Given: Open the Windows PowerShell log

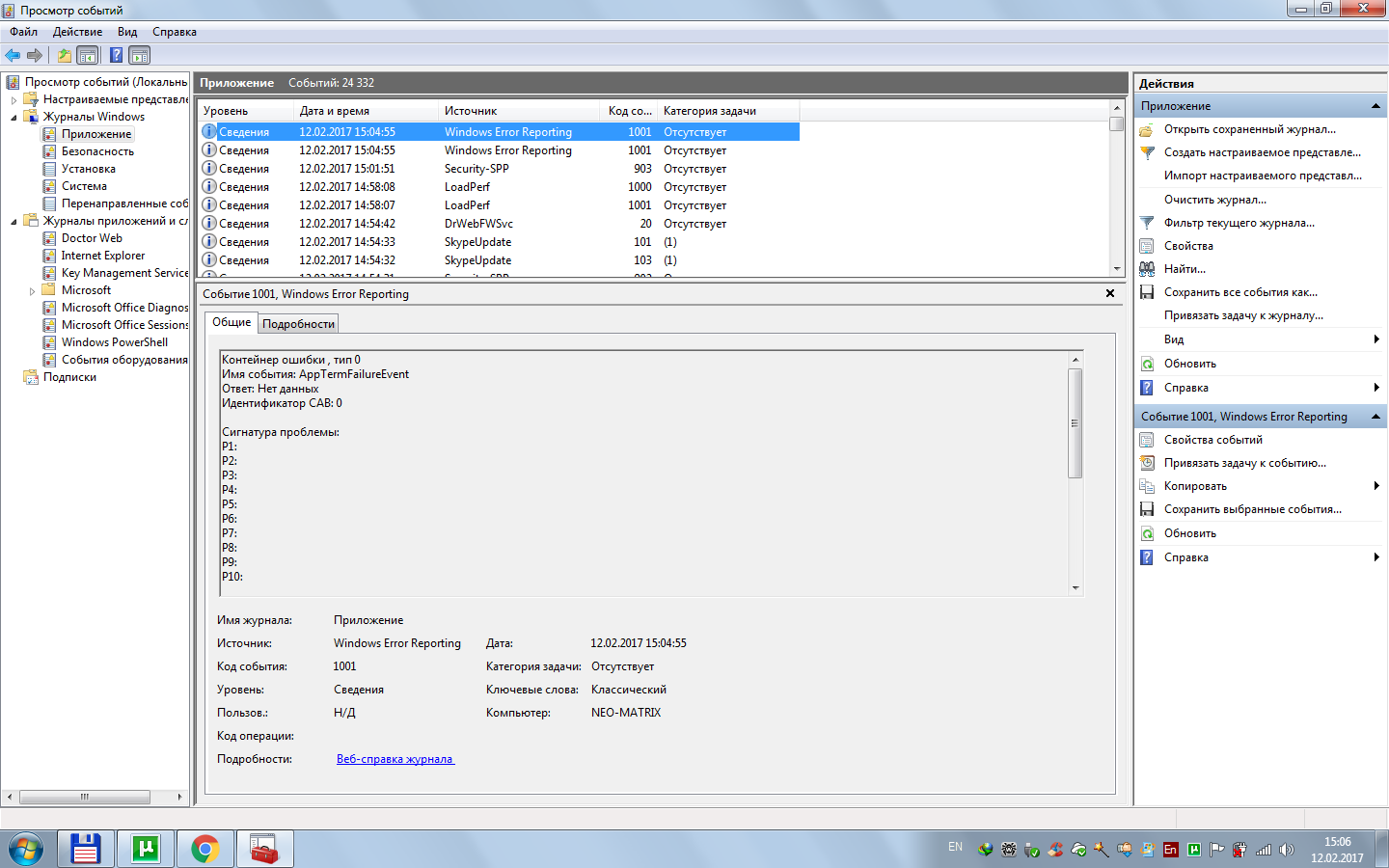Looking at the screenshot, I should tap(115, 342).
